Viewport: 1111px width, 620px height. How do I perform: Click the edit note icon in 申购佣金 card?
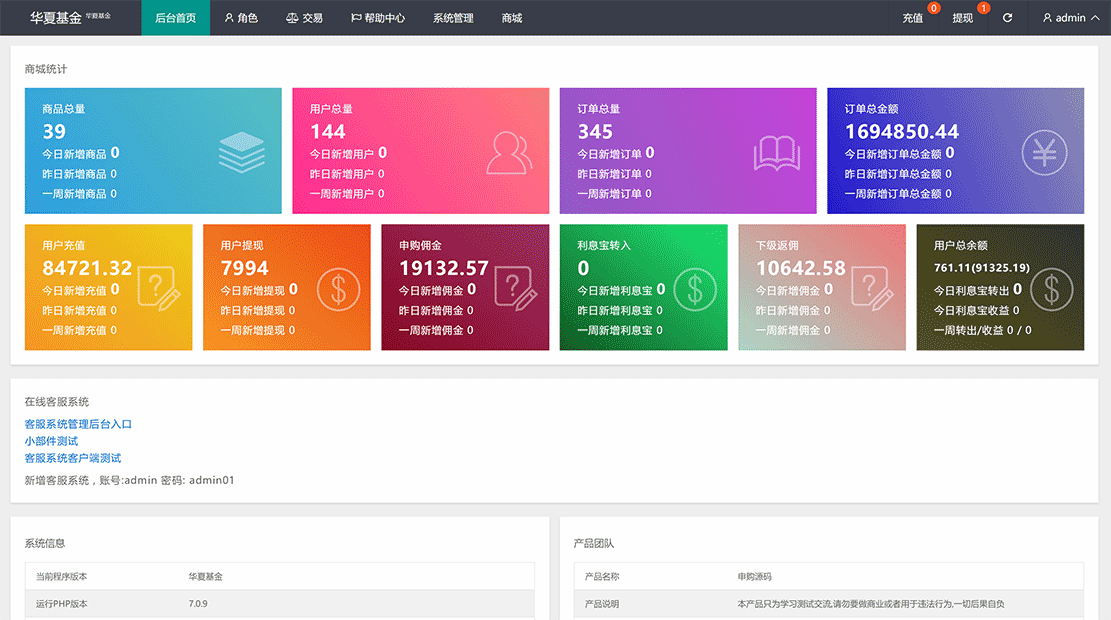pyautogui.click(x=516, y=289)
